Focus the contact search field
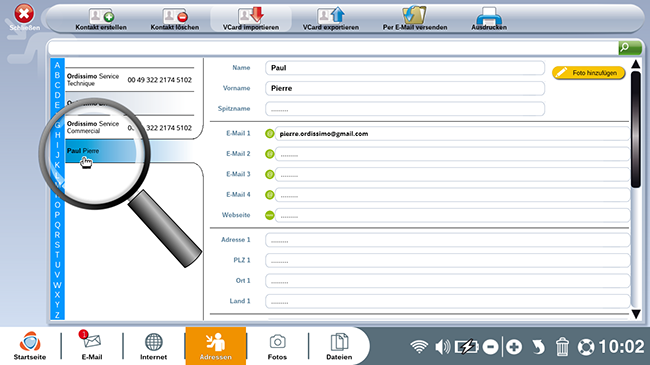The image size is (650, 365). coord(333,48)
